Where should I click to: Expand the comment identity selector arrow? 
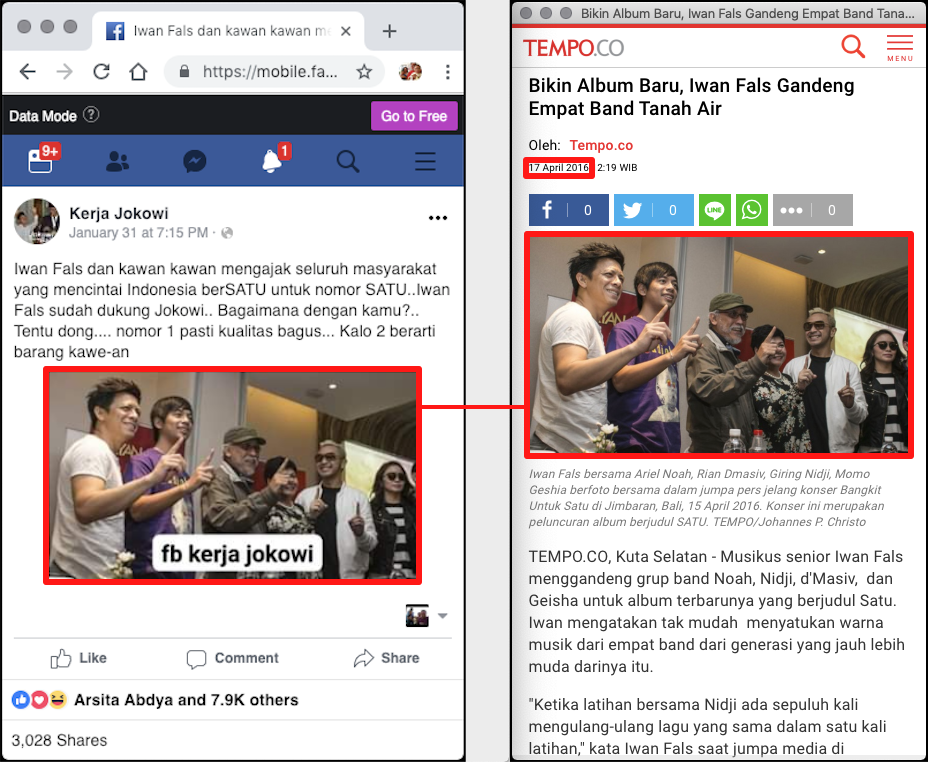tap(443, 616)
